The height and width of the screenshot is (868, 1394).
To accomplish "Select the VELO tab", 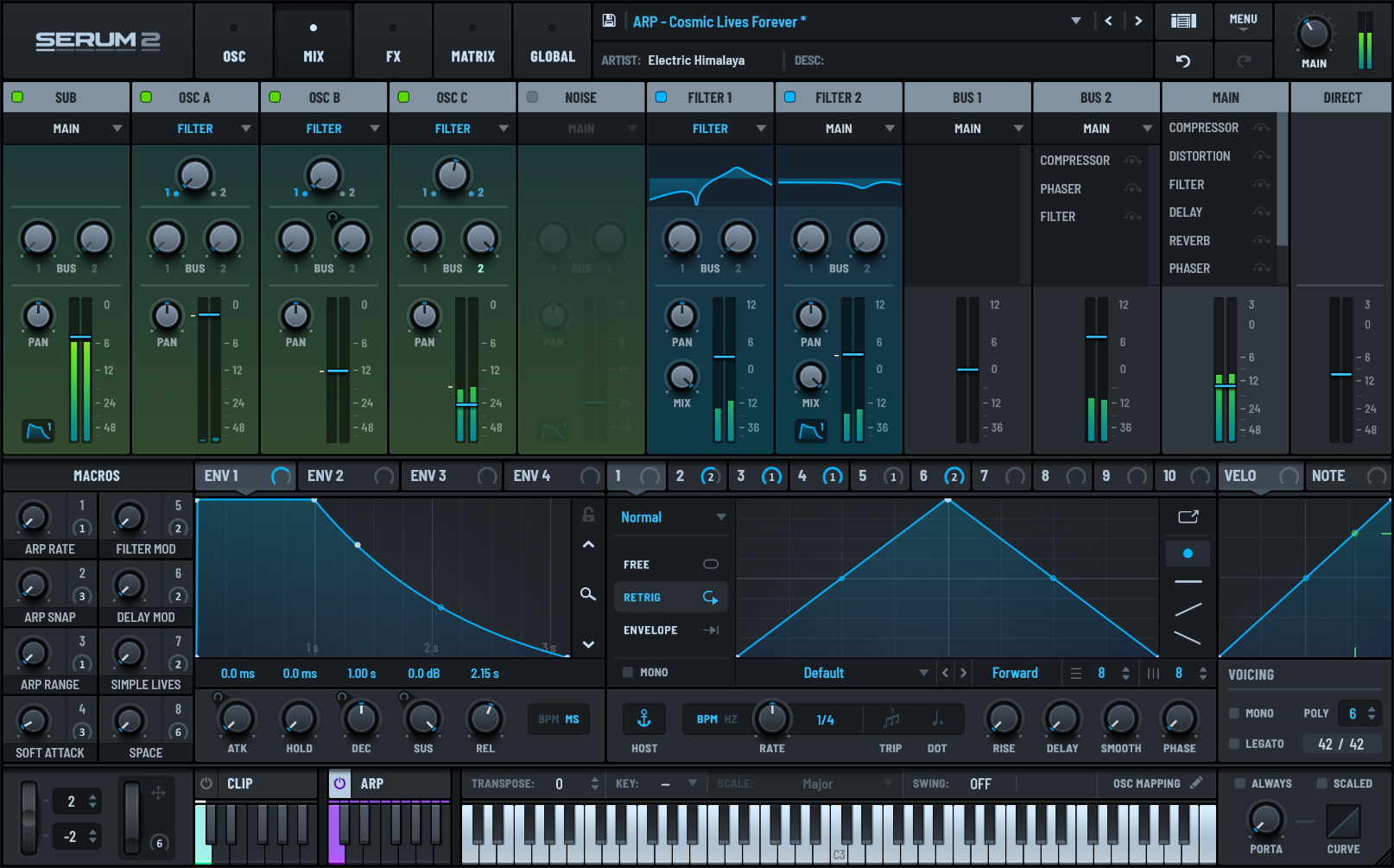I will 1260,476.
